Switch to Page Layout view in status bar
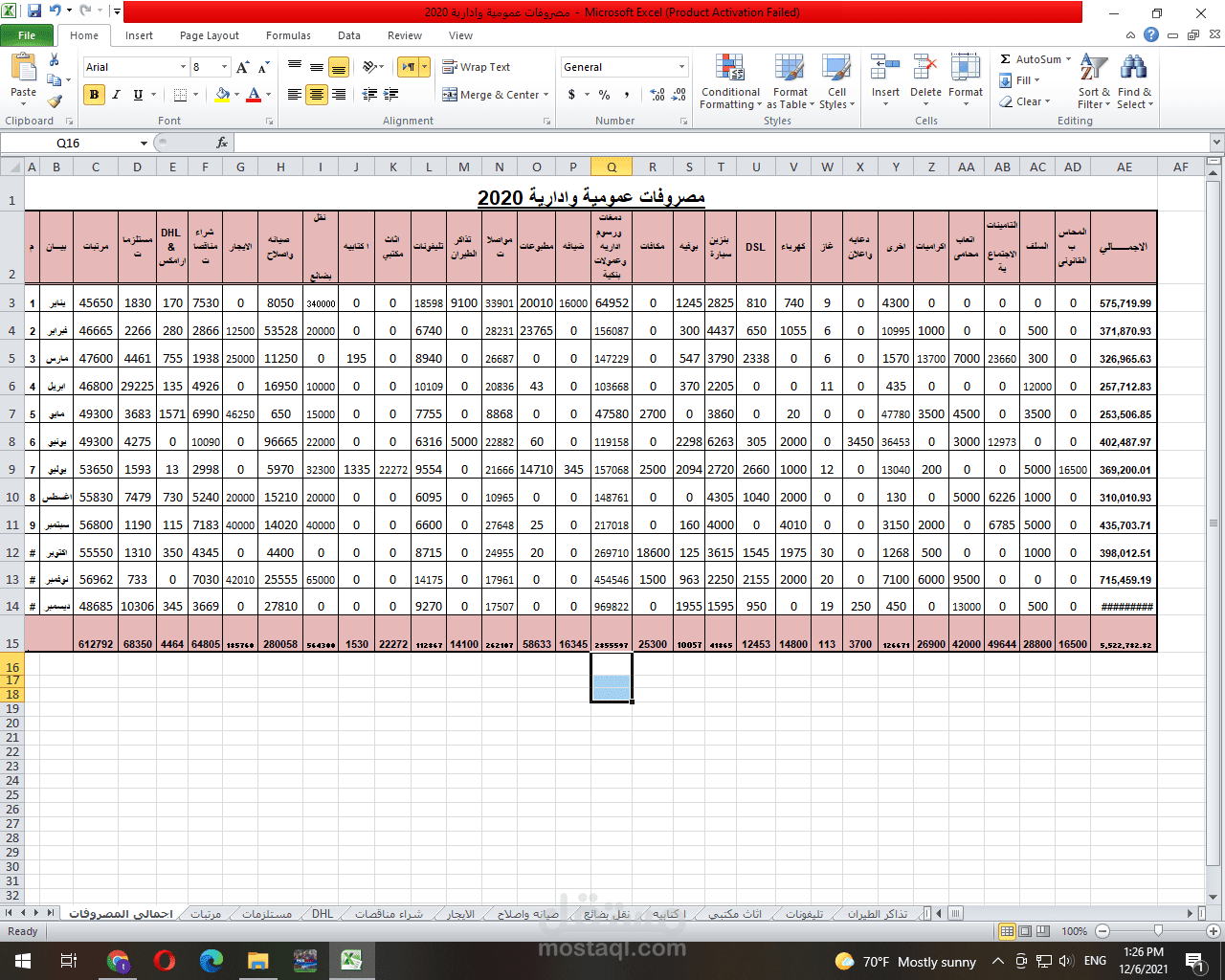1225x980 pixels. tap(1025, 931)
